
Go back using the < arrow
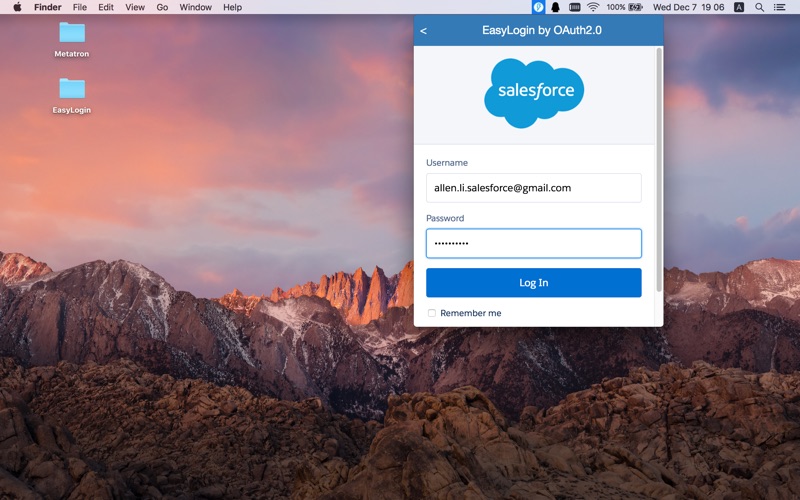pyautogui.click(x=423, y=31)
